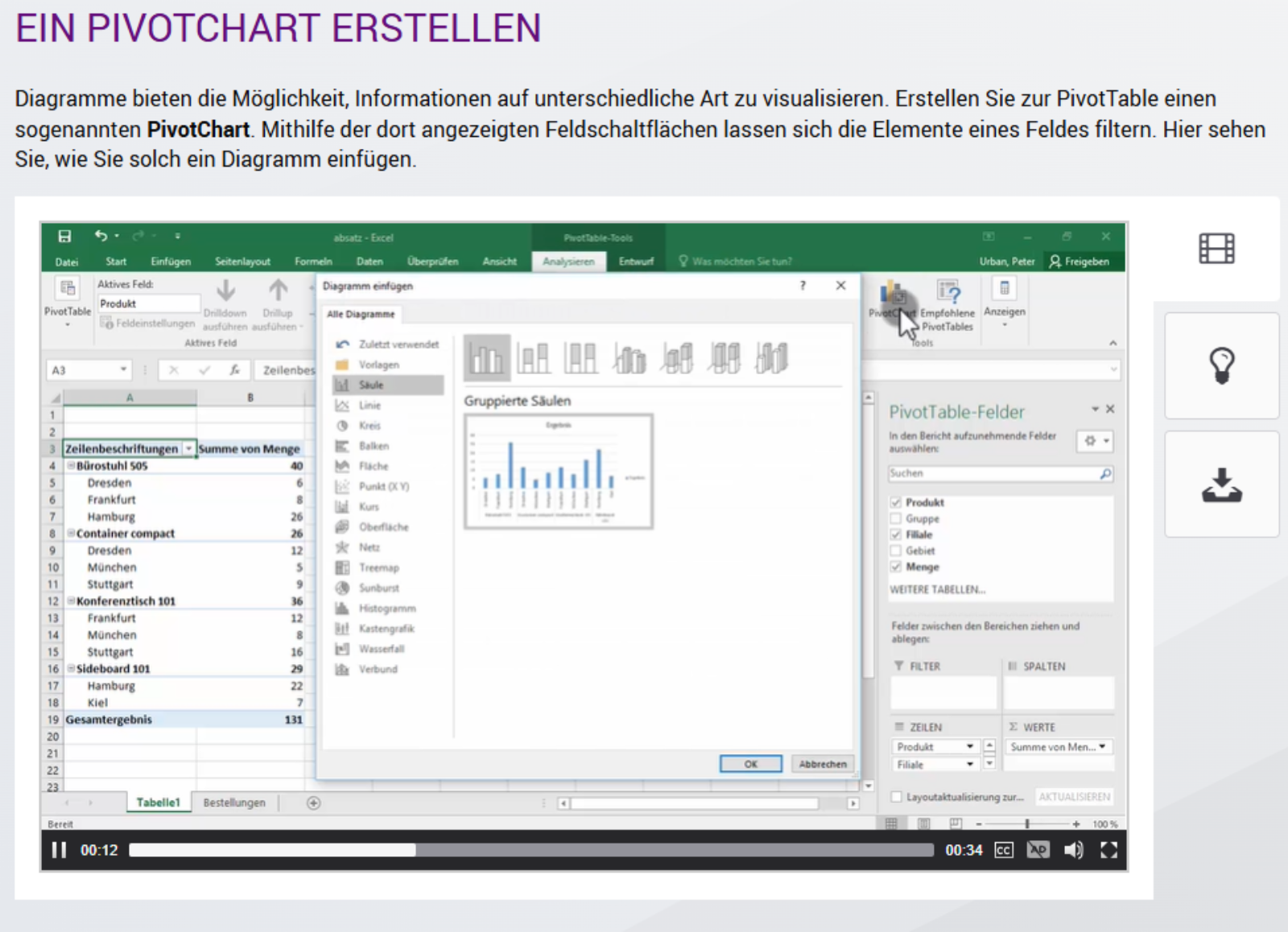Open Summe von Menge values dropdown
This screenshot has height=932, width=1288.
(x=1102, y=747)
